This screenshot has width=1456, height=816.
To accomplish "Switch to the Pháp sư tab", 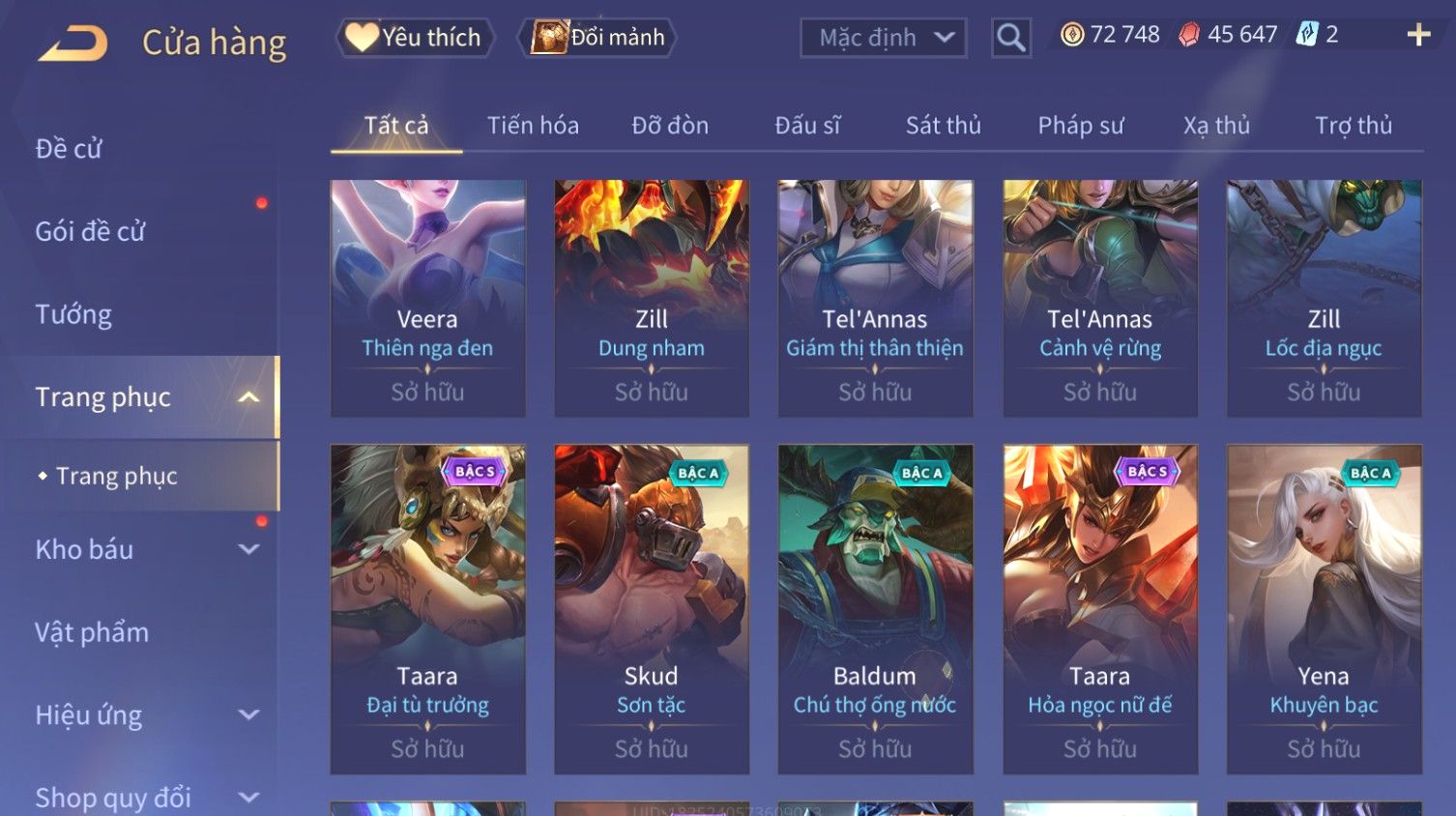I will pyautogui.click(x=1080, y=126).
